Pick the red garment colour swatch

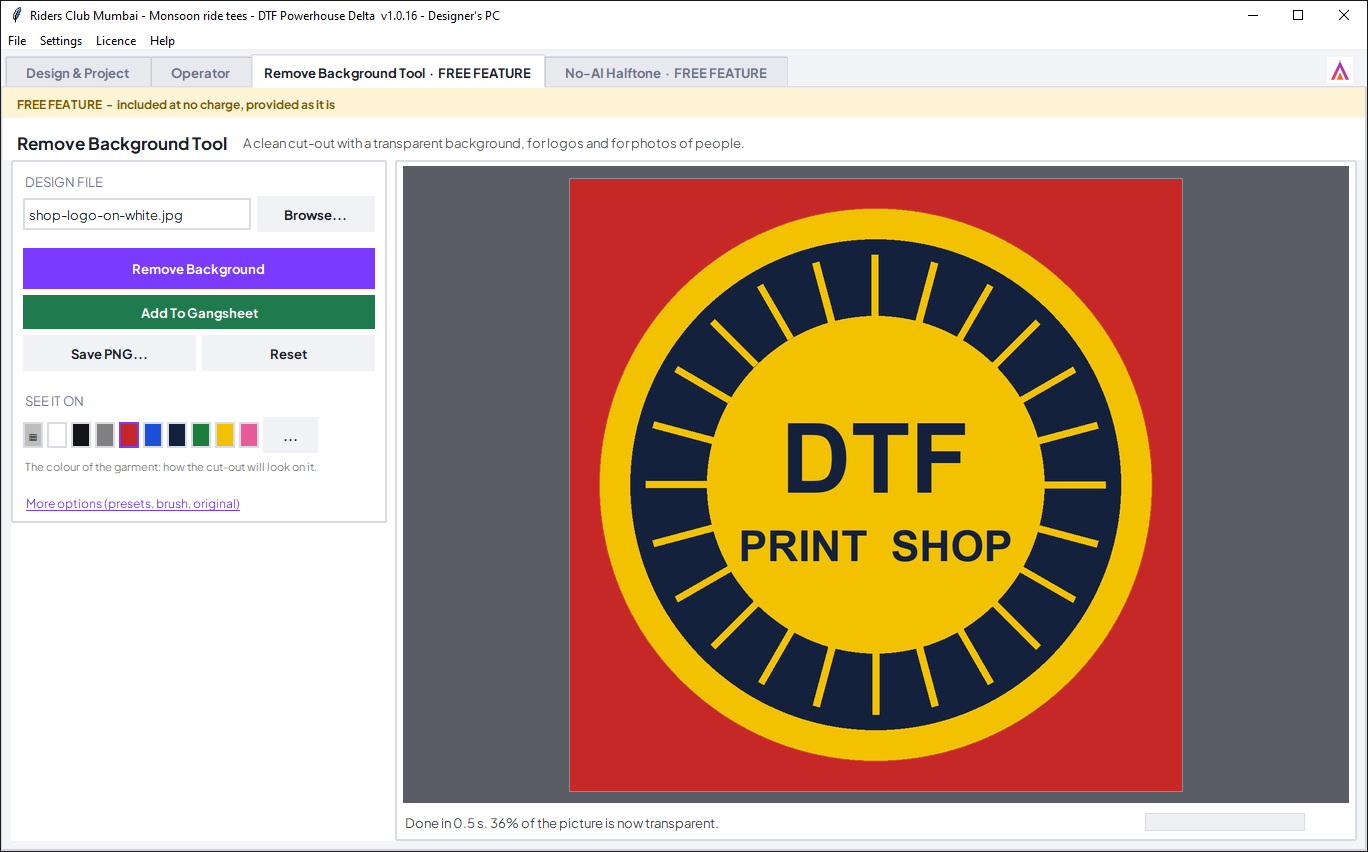click(129, 435)
